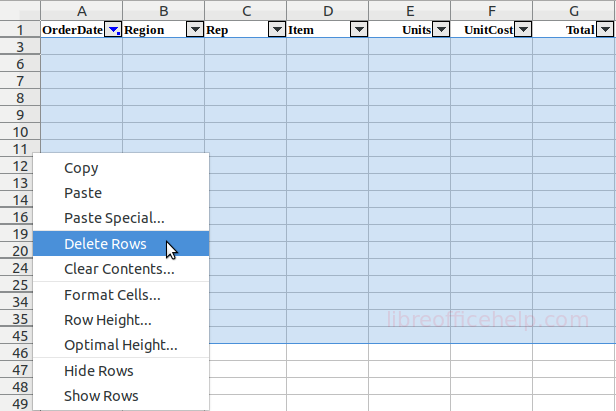
Task: Click row header 8
Action: tap(20, 98)
